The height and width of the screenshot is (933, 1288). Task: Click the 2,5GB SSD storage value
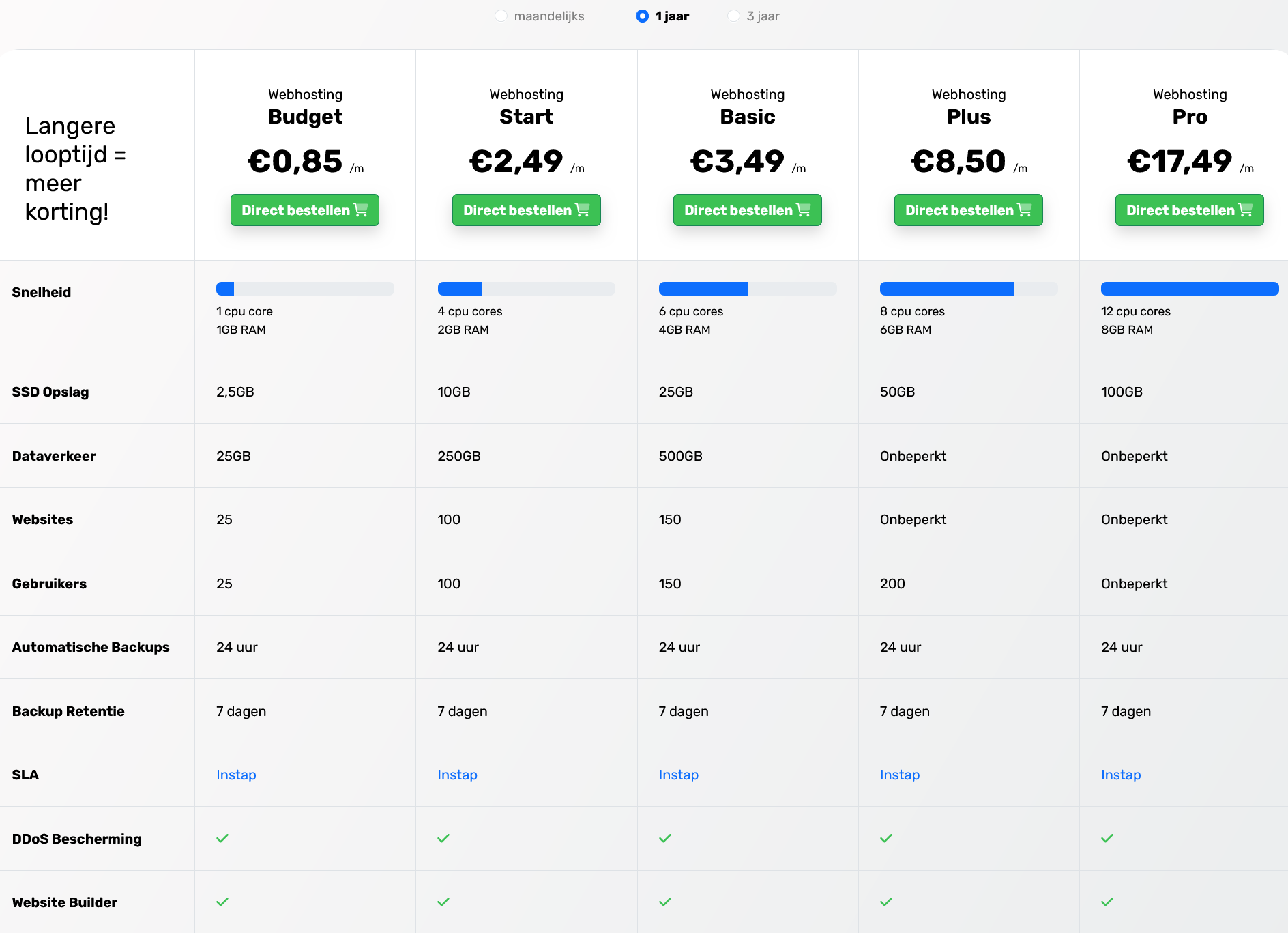click(235, 392)
